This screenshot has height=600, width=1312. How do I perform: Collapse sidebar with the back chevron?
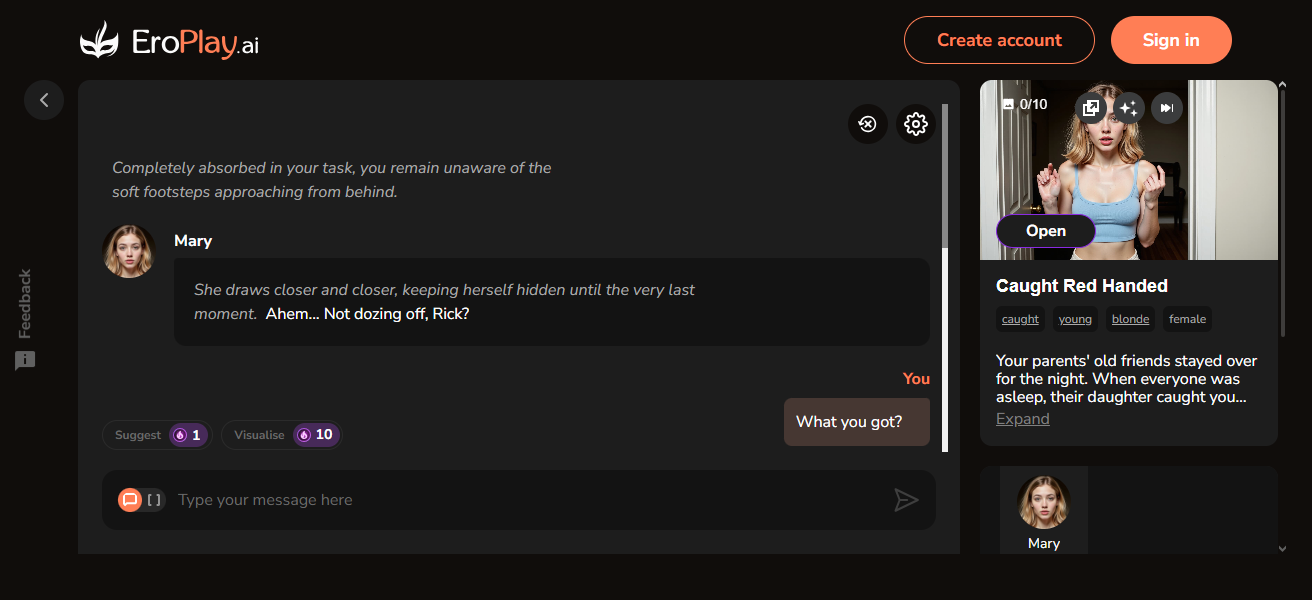[x=44, y=100]
